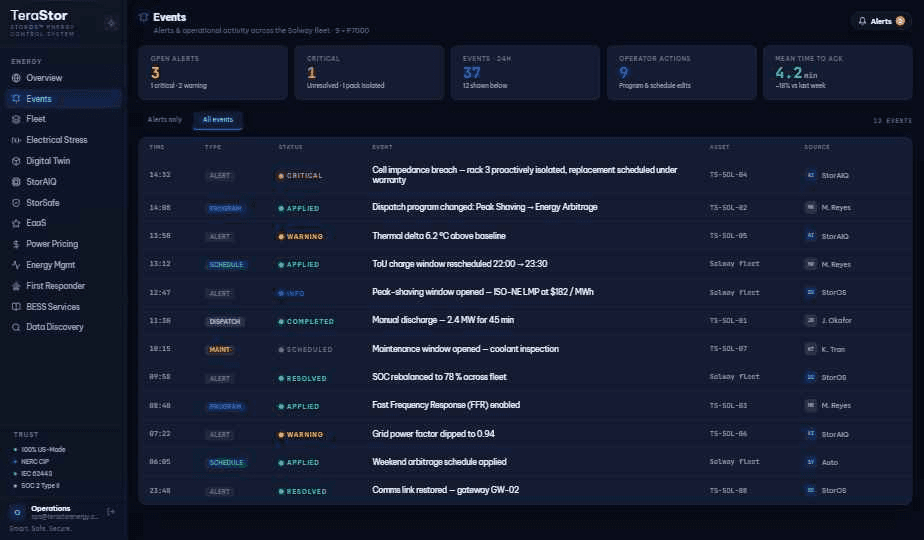Screen dimensions: 924x540
Task: Click asset TS-SOL-04 in first row
Action: [728, 175]
